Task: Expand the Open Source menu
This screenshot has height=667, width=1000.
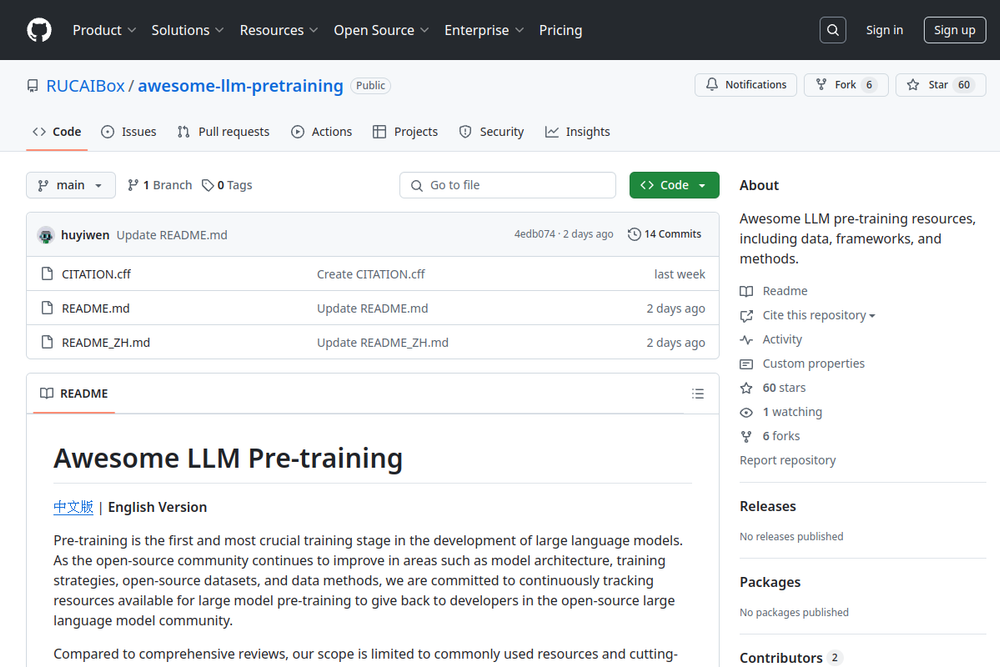Action: (x=381, y=30)
